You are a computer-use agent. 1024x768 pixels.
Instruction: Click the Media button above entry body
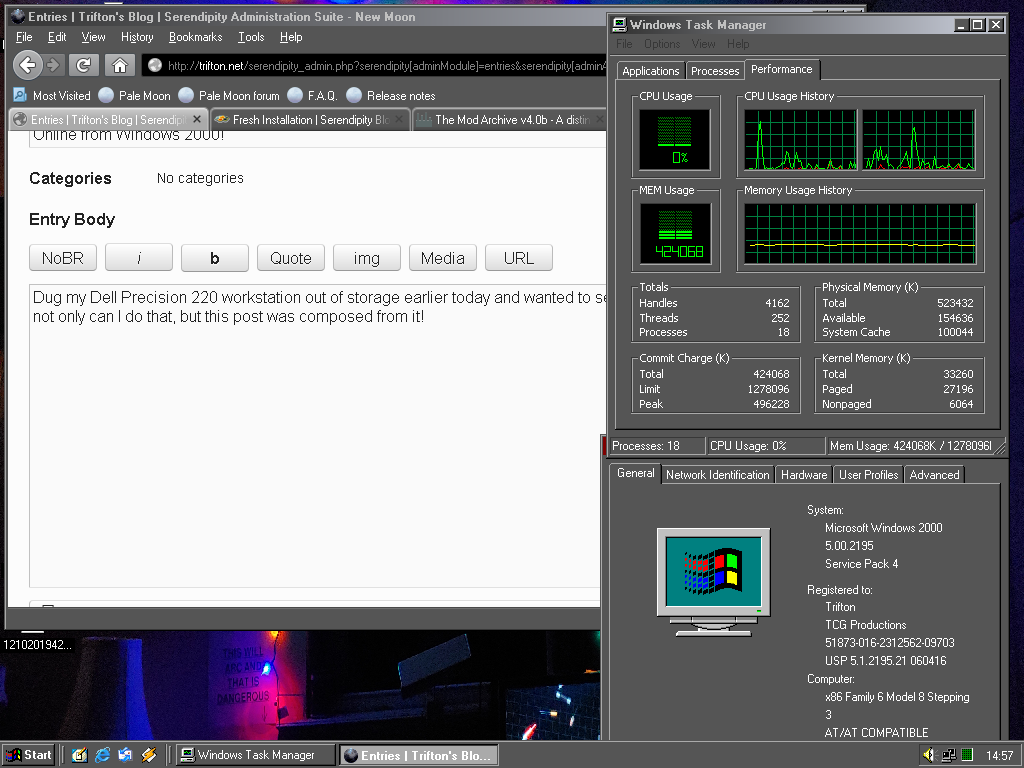pyautogui.click(x=442, y=258)
